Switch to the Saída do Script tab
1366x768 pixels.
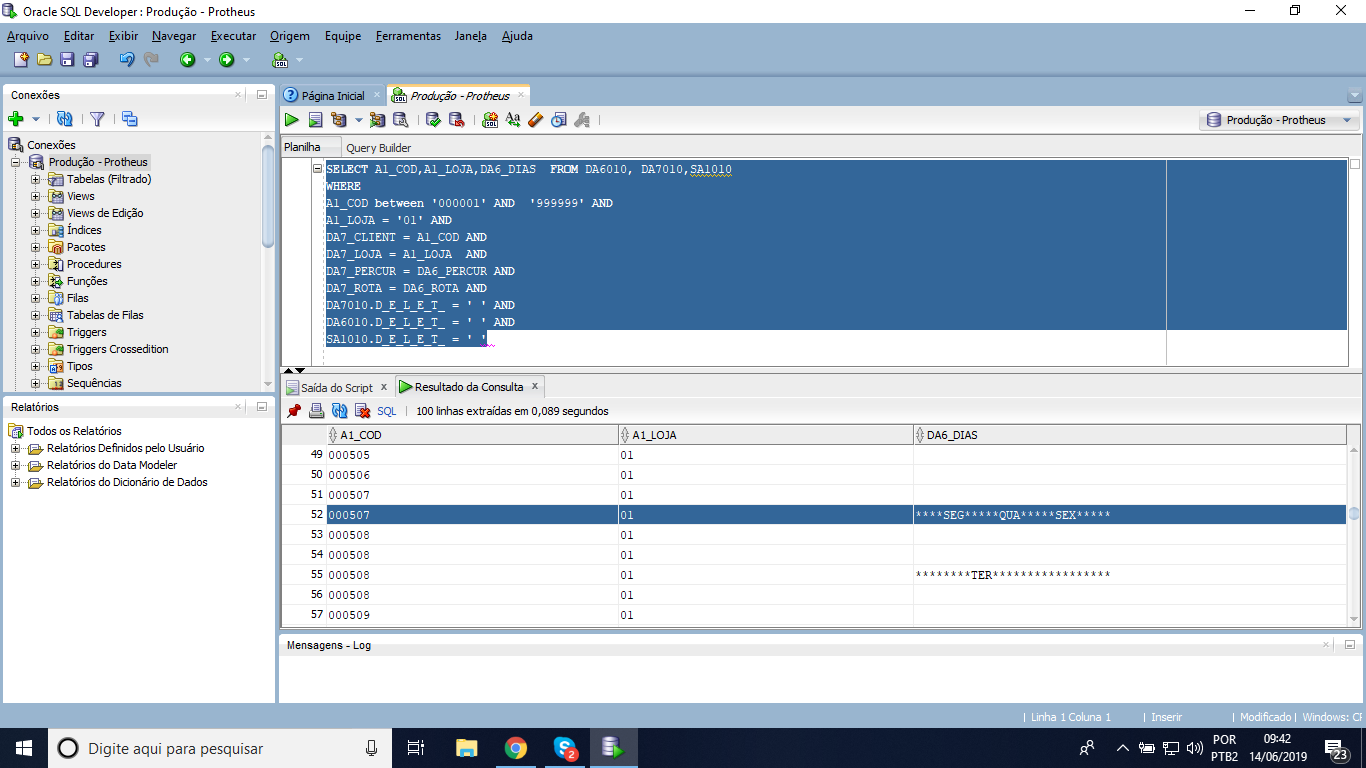click(x=336, y=388)
